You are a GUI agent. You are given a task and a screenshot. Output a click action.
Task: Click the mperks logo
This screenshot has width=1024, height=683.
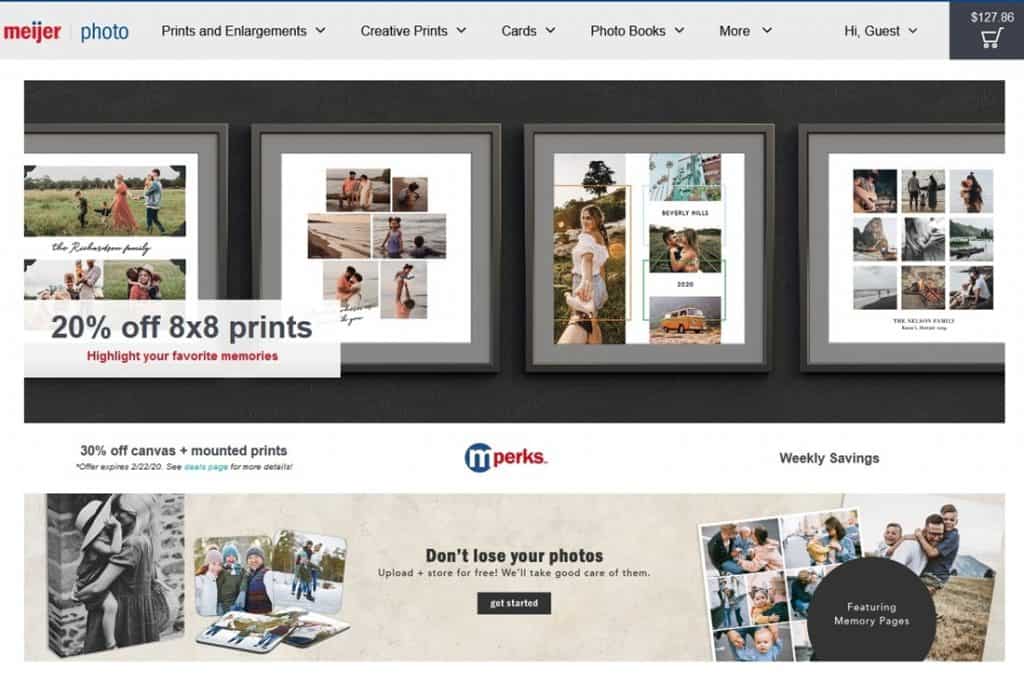tap(505, 457)
